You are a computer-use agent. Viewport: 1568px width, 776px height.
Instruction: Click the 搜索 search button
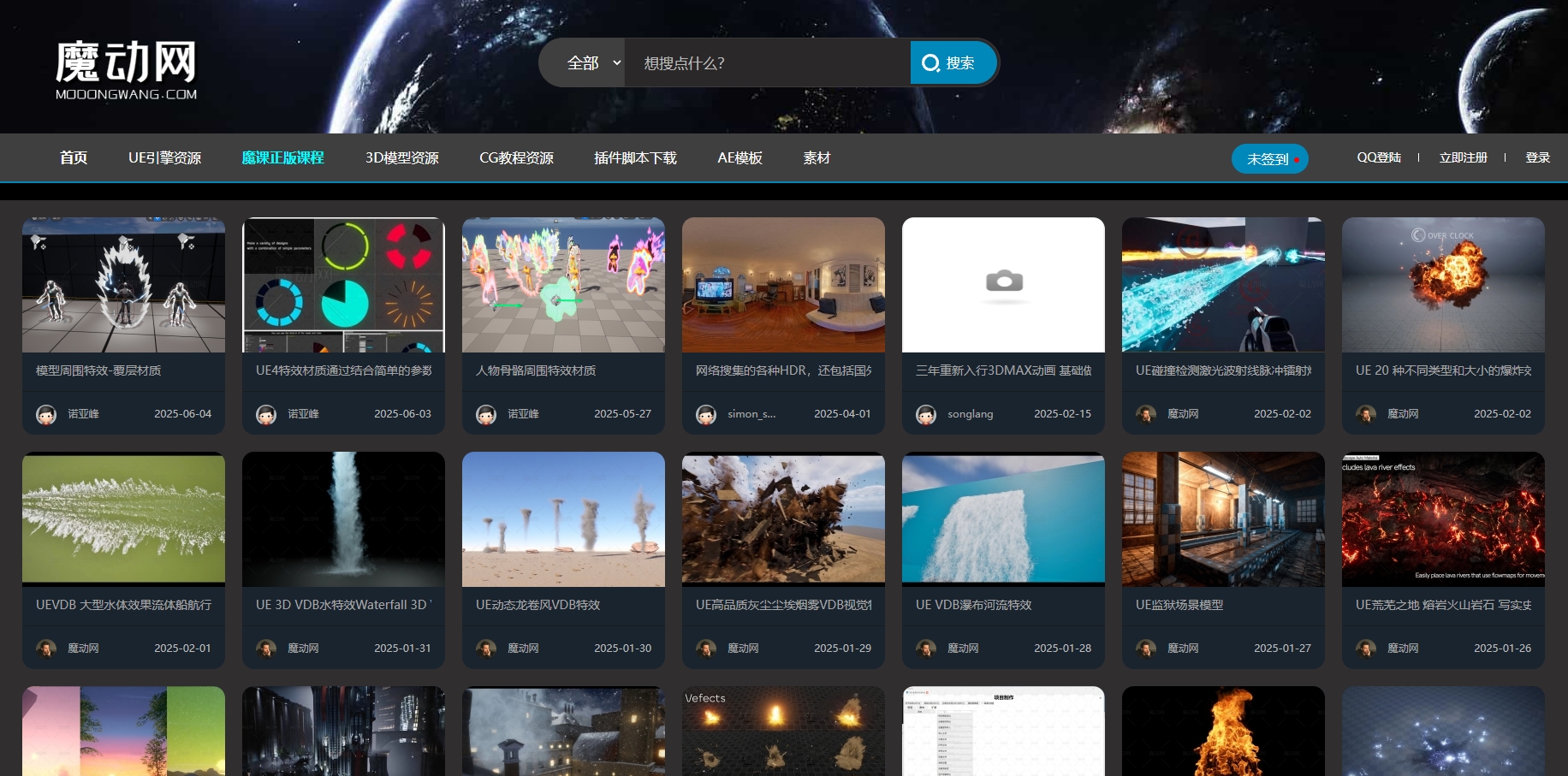pyautogui.click(x=953, y=62)
